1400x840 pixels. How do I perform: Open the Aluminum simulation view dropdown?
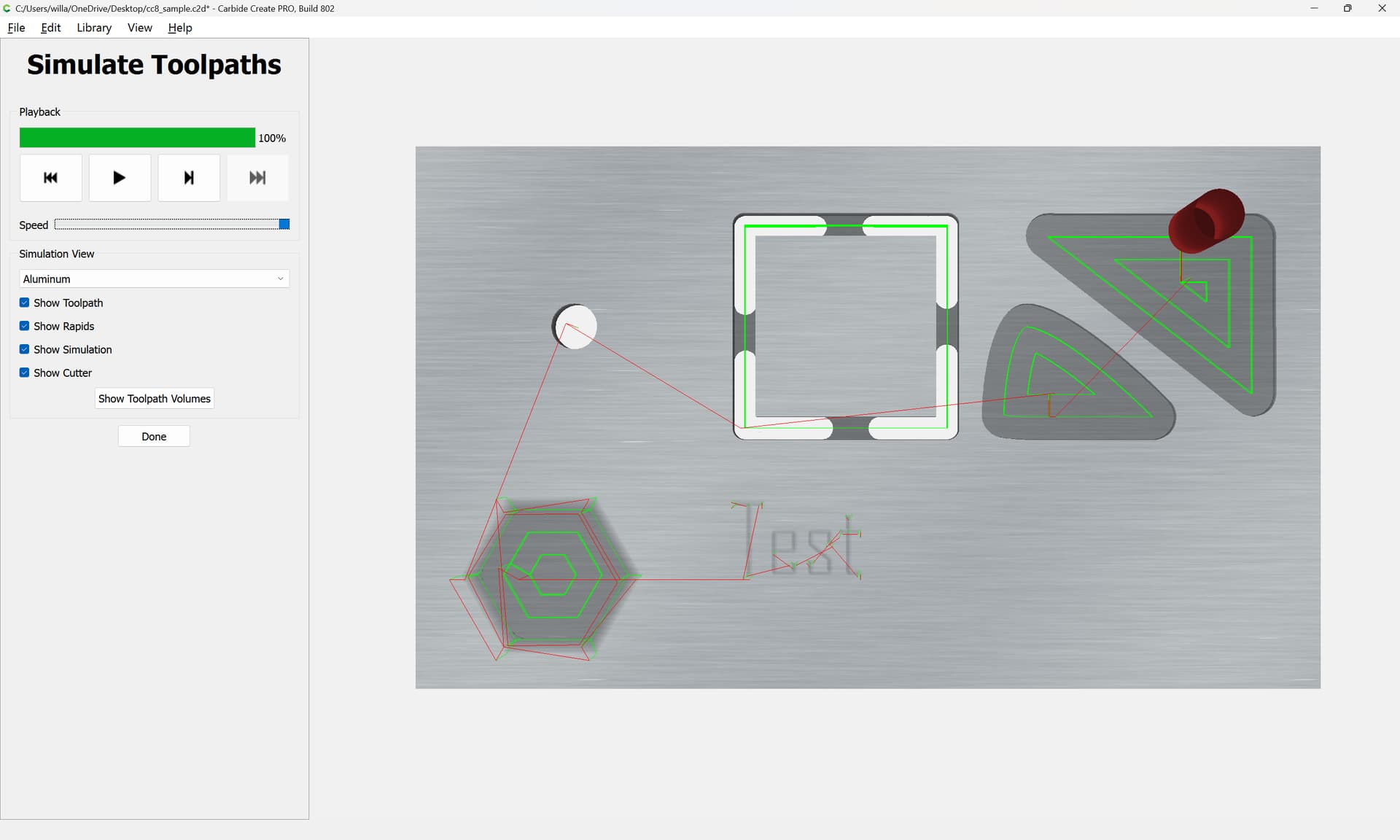[154, 279]
